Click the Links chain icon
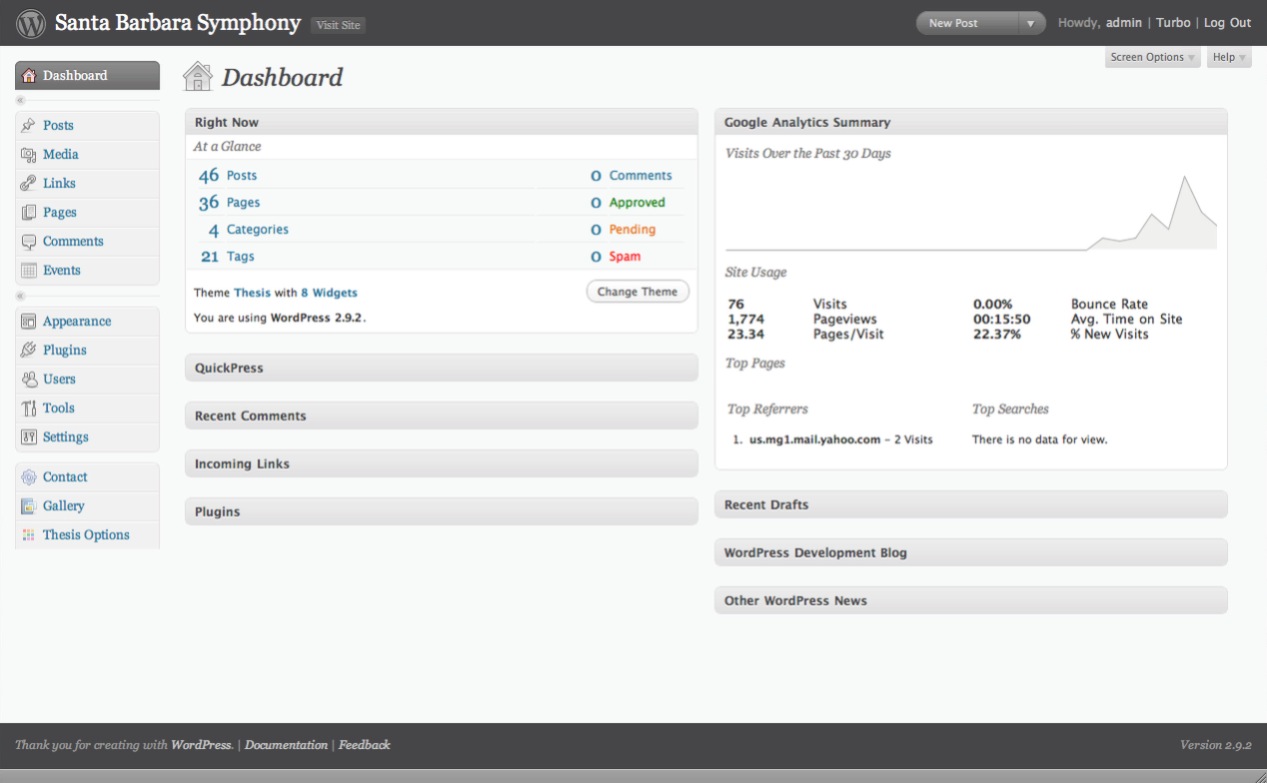Image resolution: width=1267 pixels, height=783 pixels. (29, 184)
